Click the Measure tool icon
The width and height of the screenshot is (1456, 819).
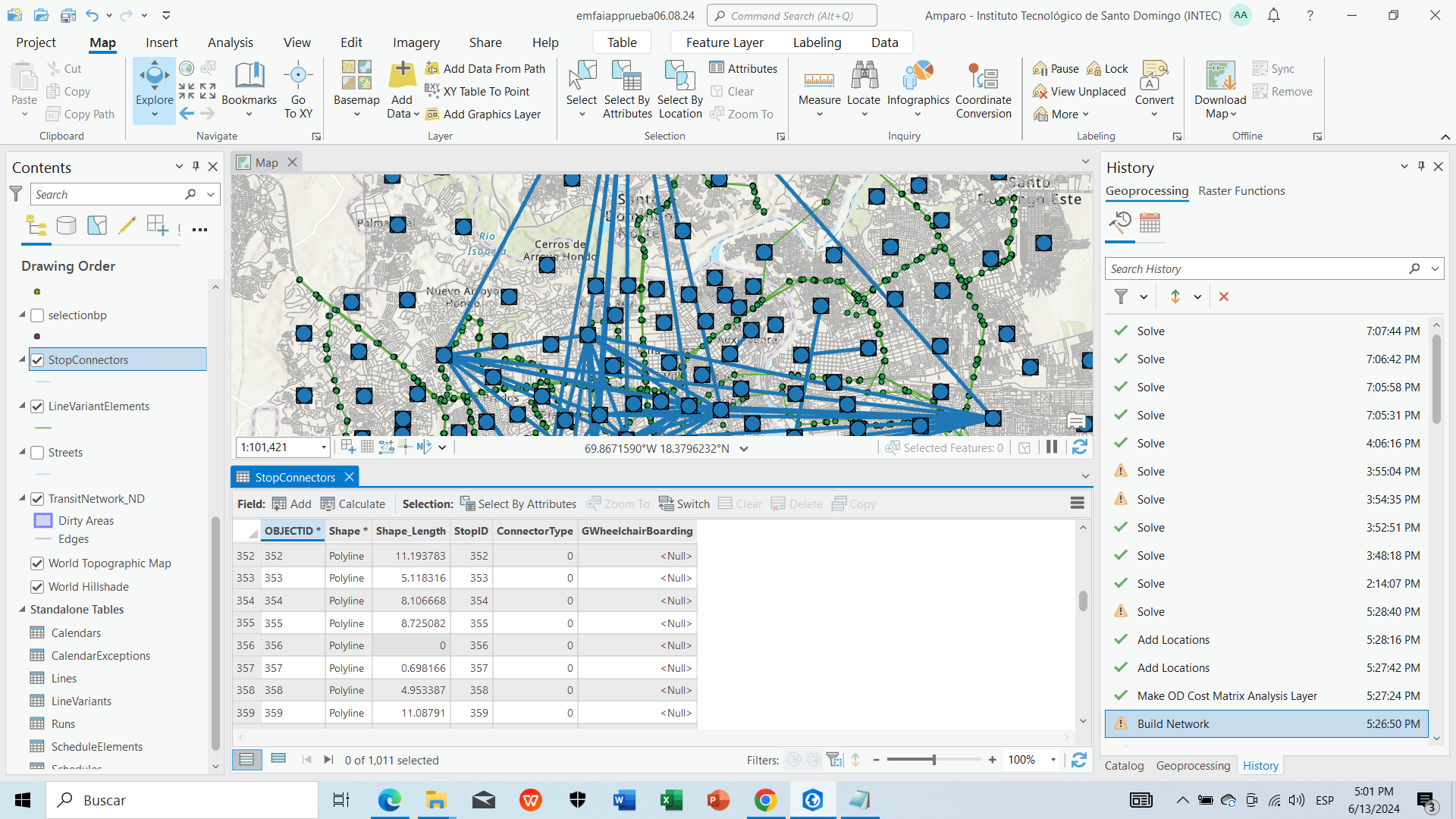pos(819,78)
